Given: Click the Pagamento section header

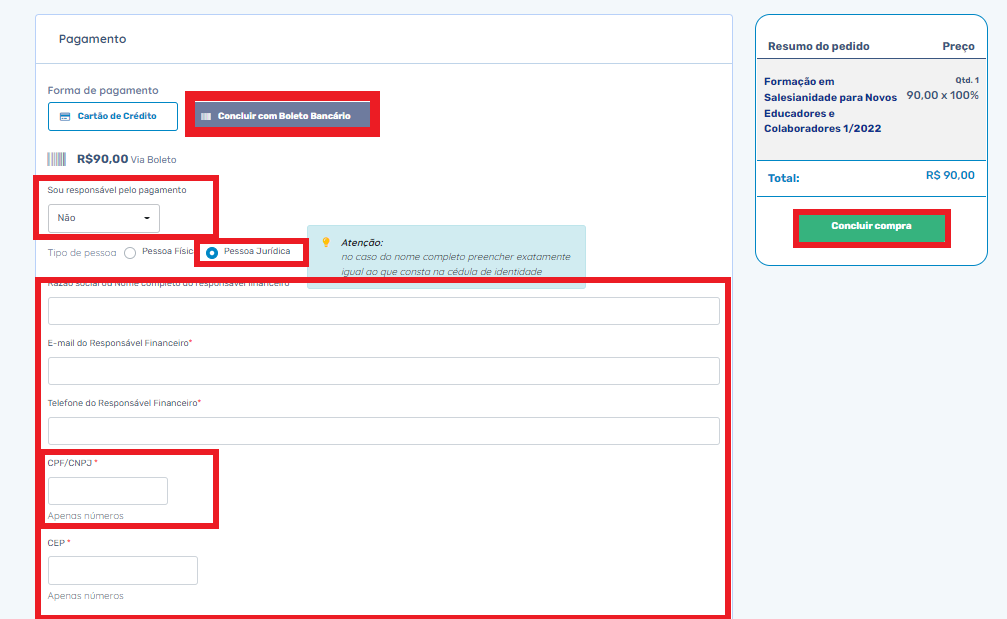Looking at the screenshot, I should coord(92,39).
